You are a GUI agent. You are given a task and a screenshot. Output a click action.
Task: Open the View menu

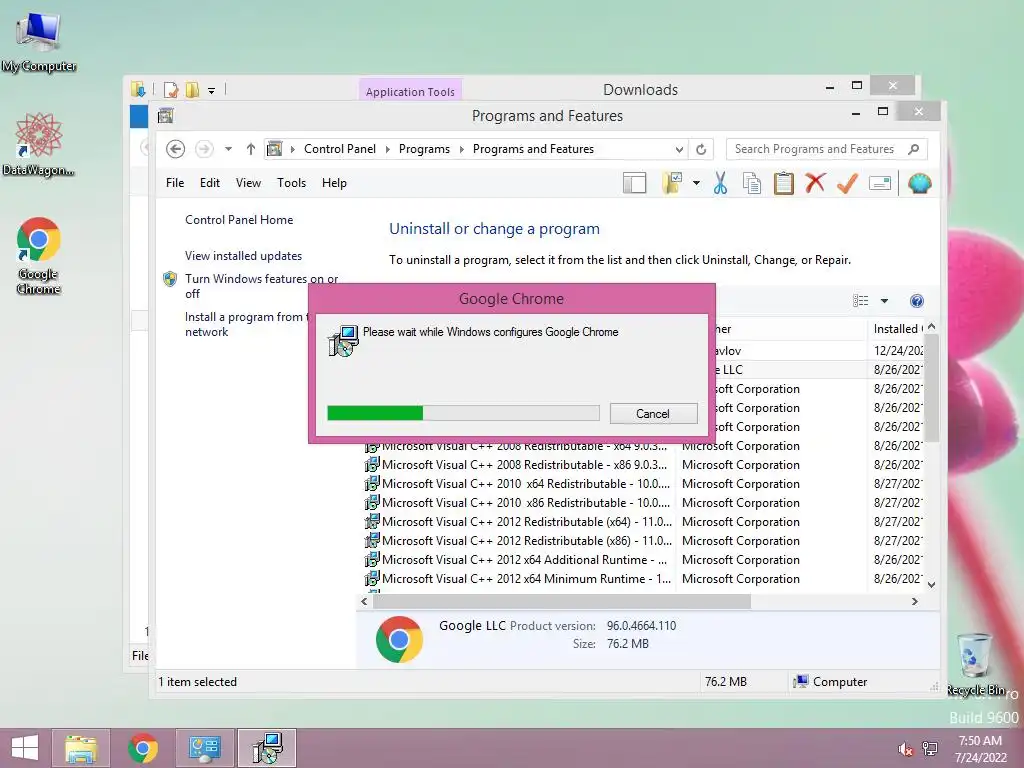pos(248,183)
